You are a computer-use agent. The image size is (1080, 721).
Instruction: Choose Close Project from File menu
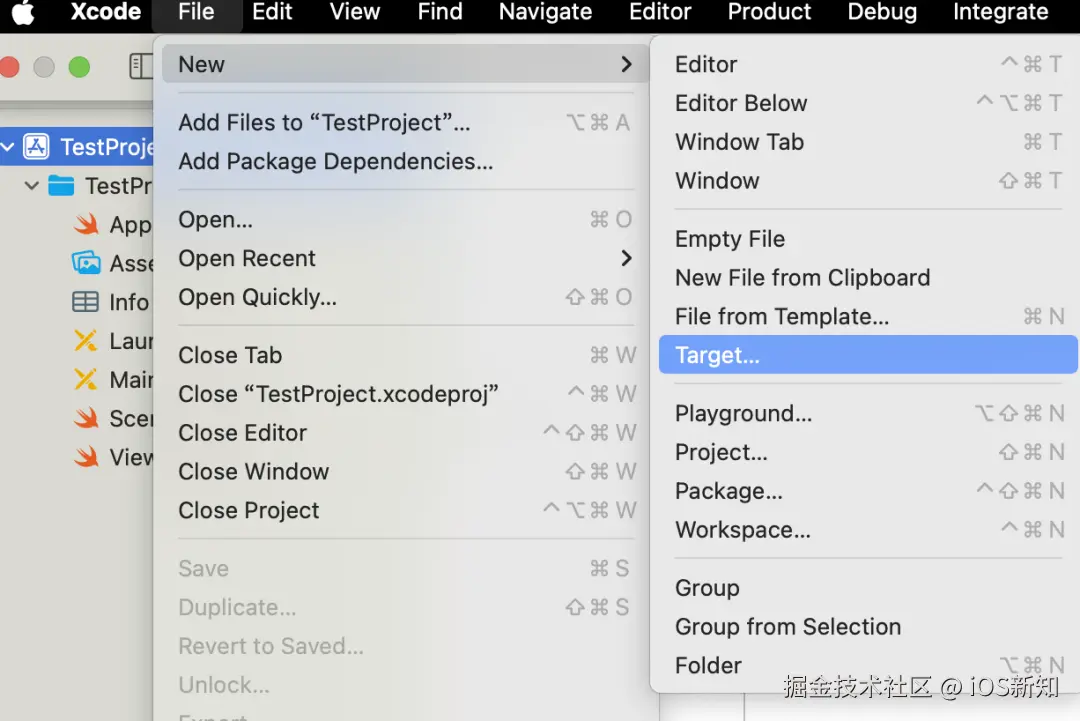pos(248,510)
